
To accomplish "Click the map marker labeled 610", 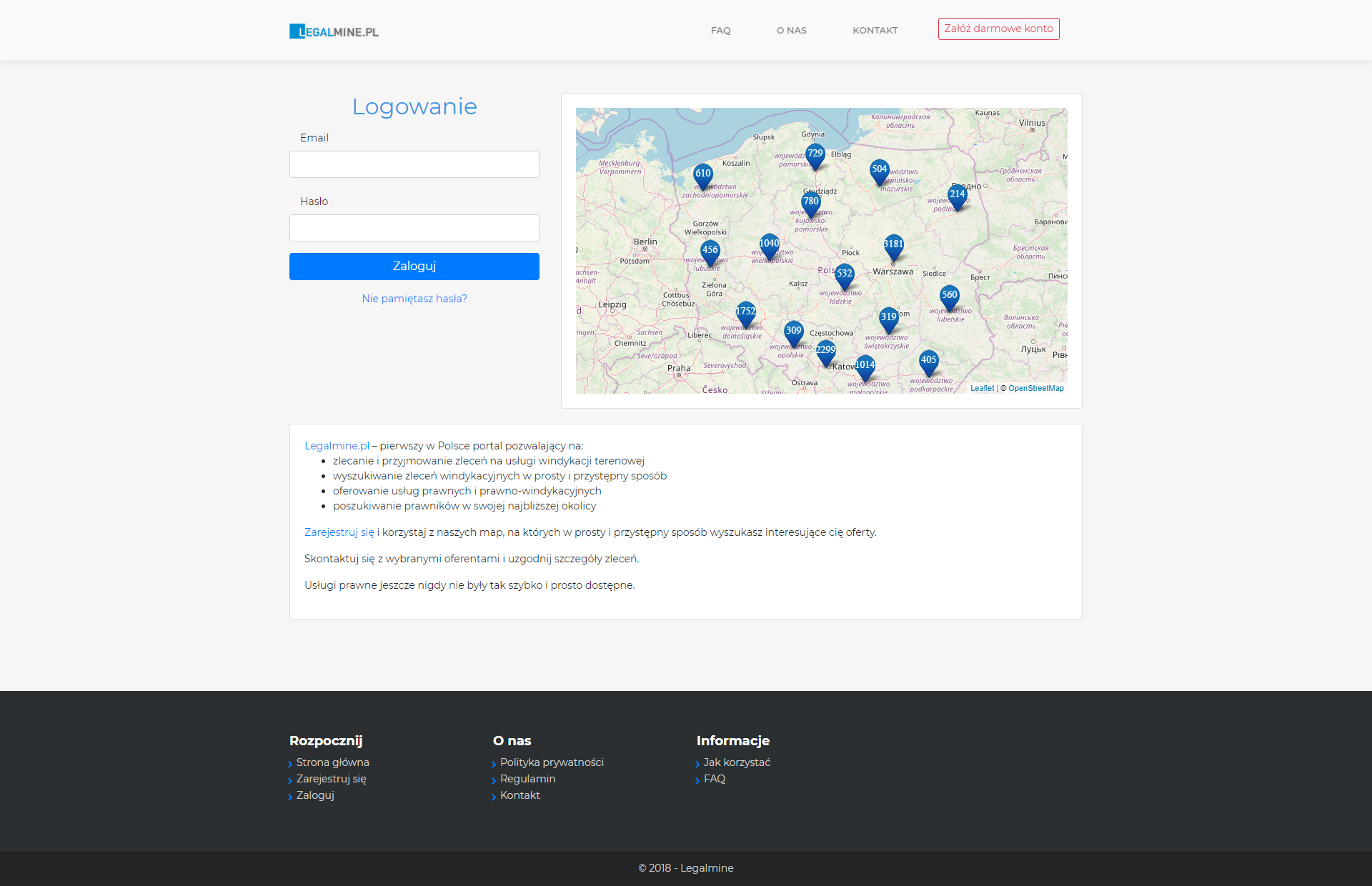I will tap(703, 174).
